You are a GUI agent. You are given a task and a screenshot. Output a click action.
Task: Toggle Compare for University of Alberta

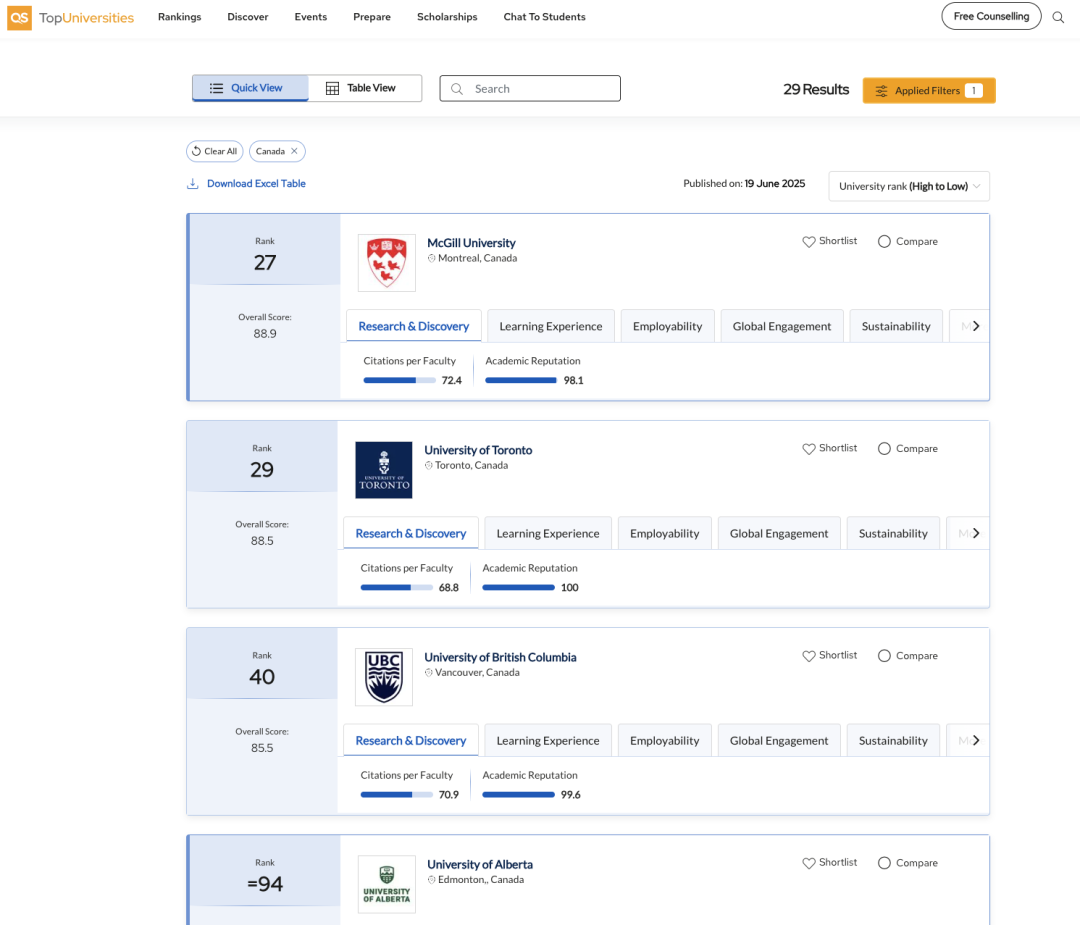click(x=884, y=863)
